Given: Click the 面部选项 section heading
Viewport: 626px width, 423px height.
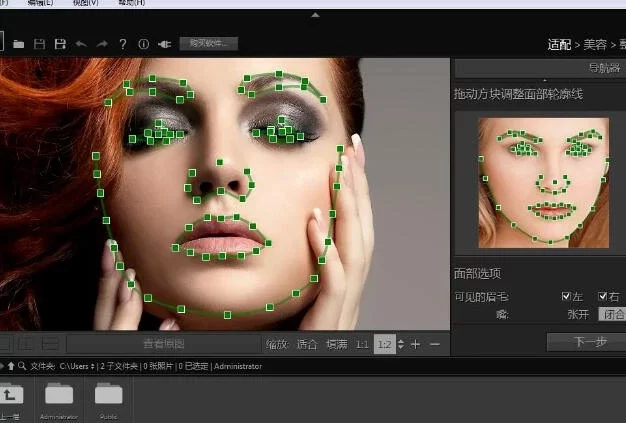Looking at the screenshot, I should (x=477, y=273).
